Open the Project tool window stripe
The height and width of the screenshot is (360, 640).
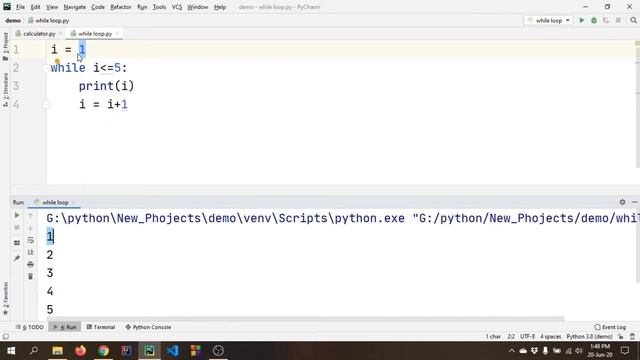coord(5,46)
